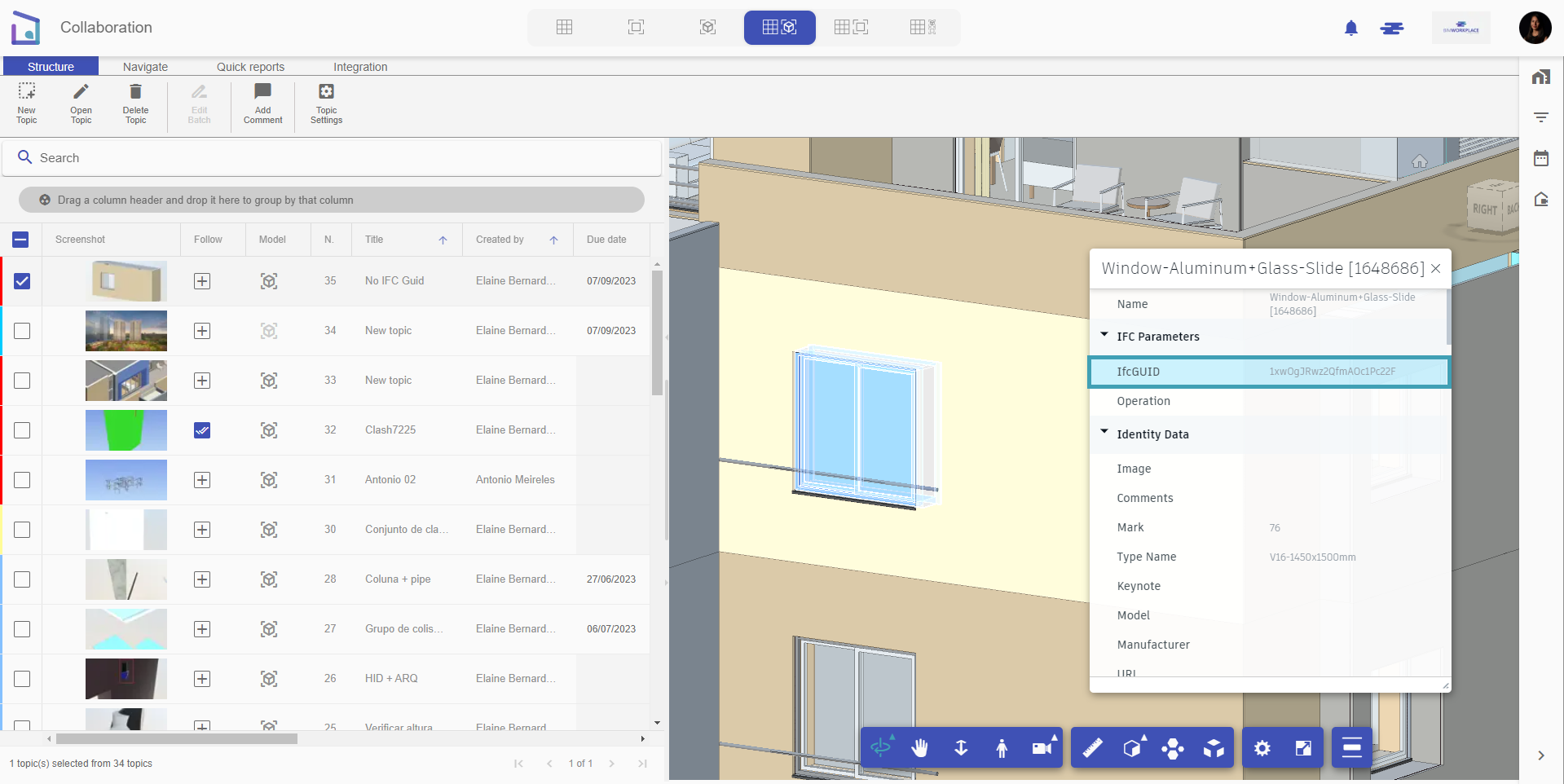Select the Walk person tool
1564x784 pixels.
click(1002, 747)
